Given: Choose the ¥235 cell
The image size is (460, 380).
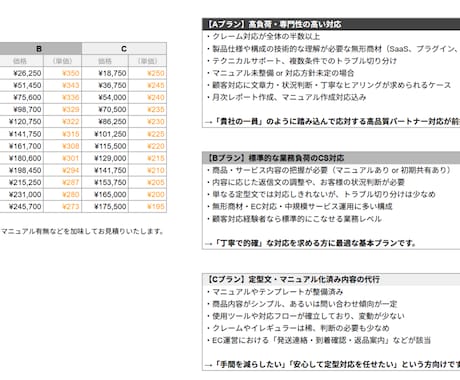Looking at the screenshot, I should tap(148, 110).
